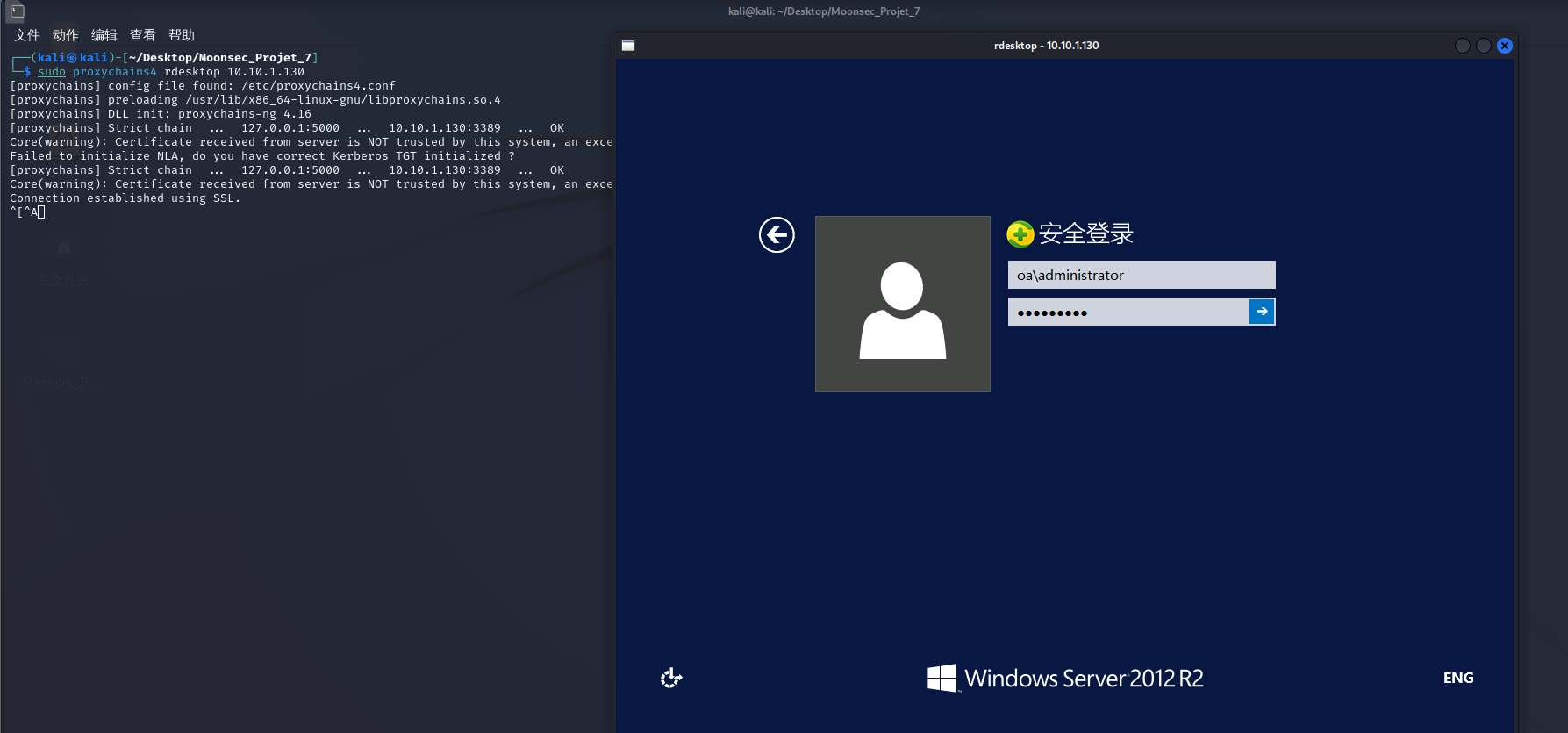Viewport: 1568px width, 733px height.
Task: Open the 动作 menu in terminal
Action: point(66,35)
